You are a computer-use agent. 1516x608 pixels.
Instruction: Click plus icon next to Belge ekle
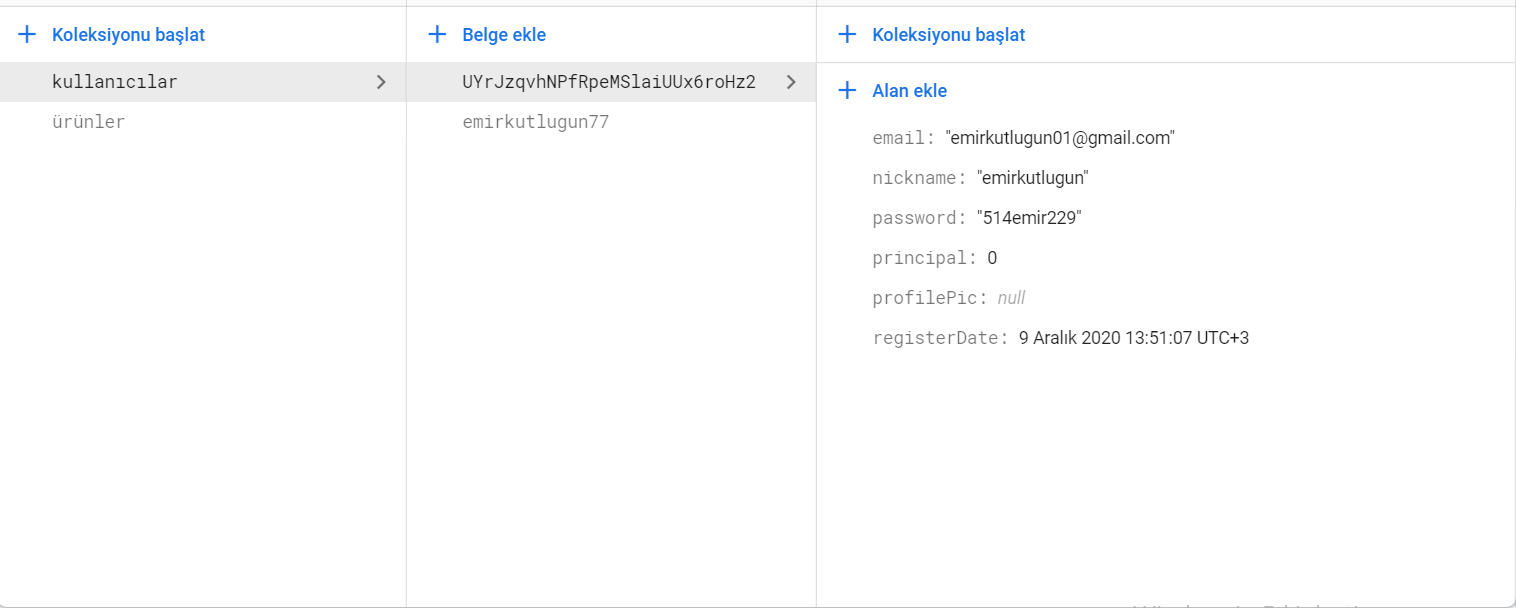pos(437,35)
